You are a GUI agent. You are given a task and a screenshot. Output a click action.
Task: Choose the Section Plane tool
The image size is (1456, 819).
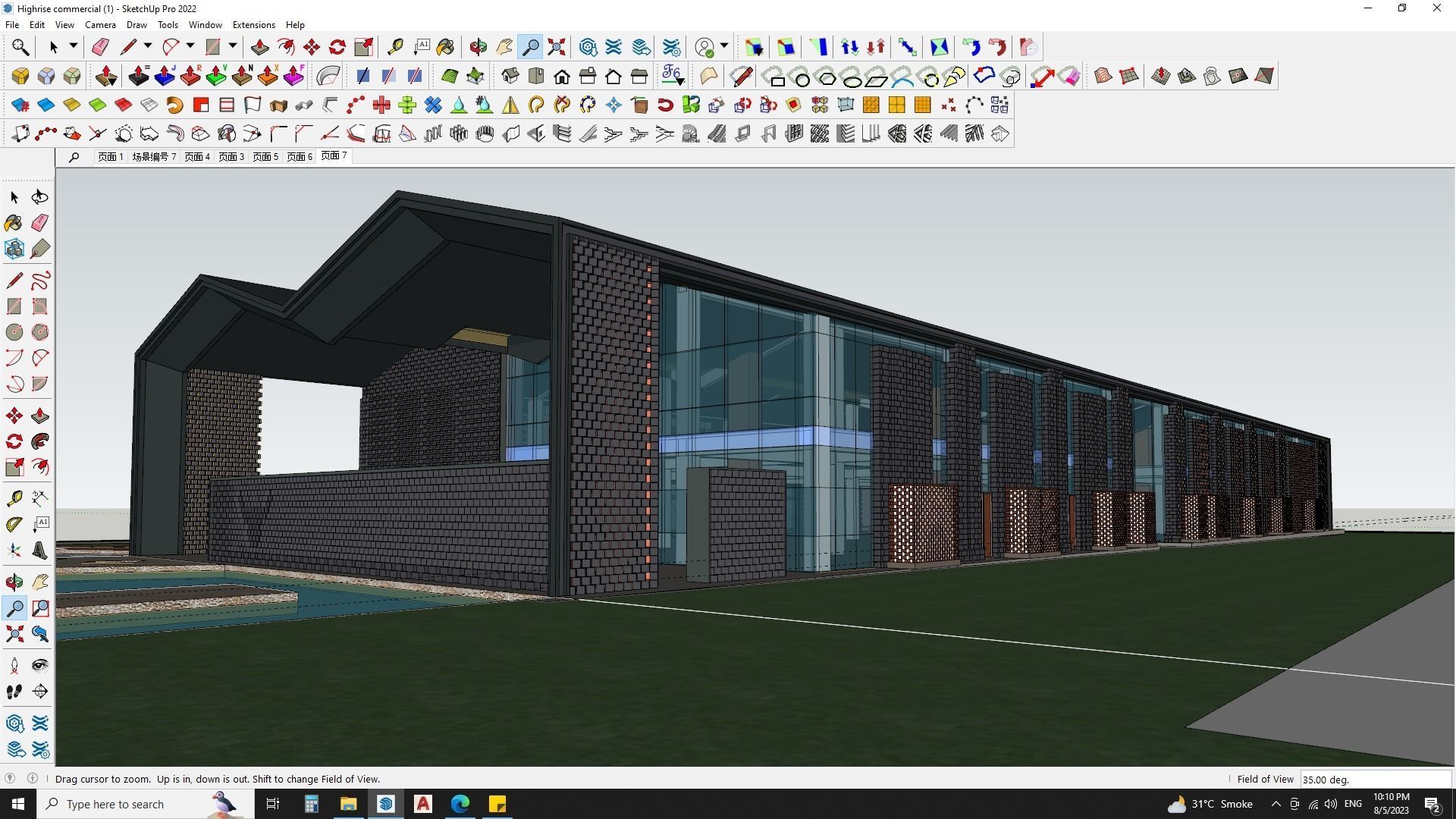tap(40, 692)
